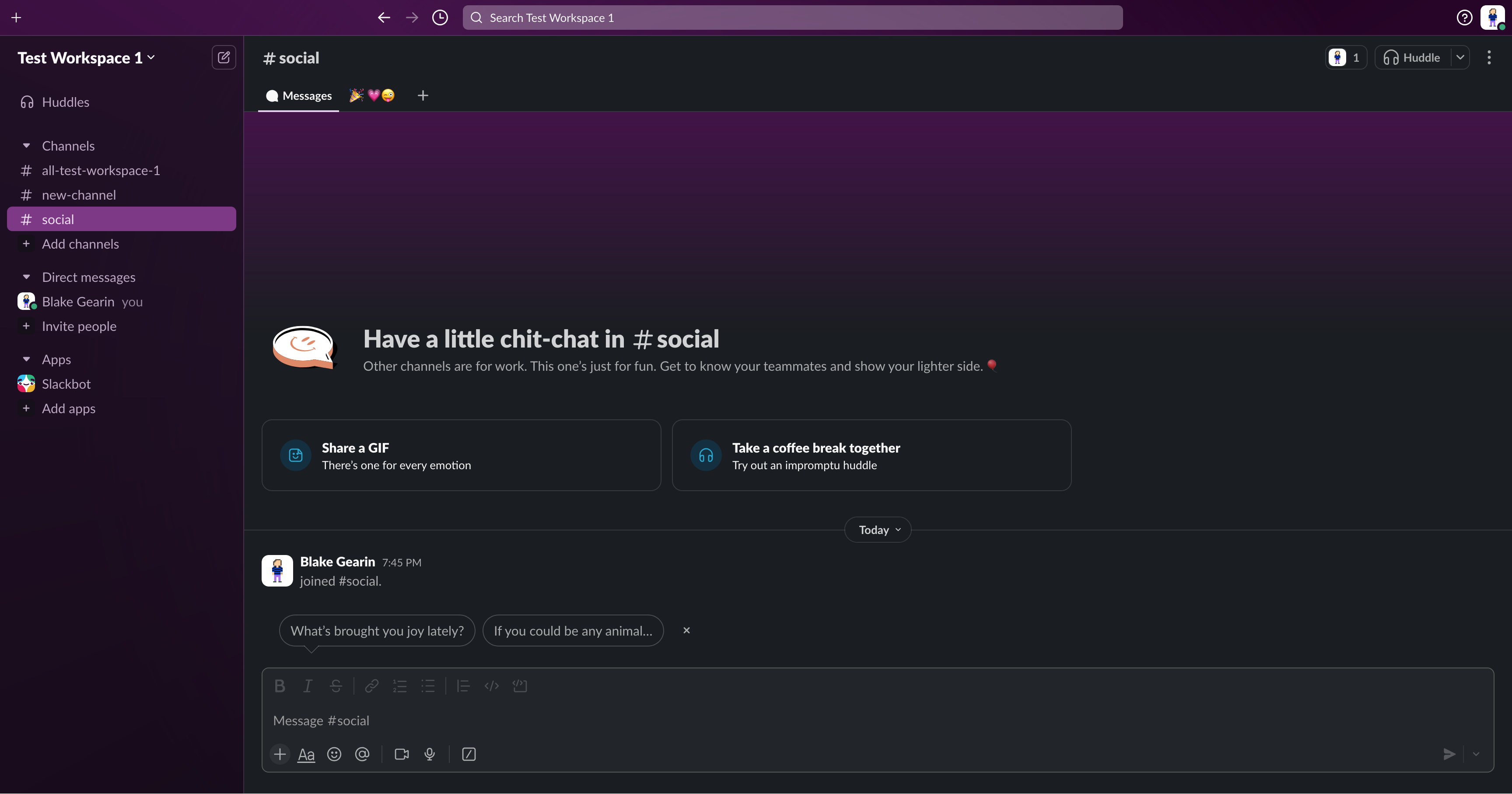Toggle the Aa formatting toolbar visibility

[x=306, y=754]
